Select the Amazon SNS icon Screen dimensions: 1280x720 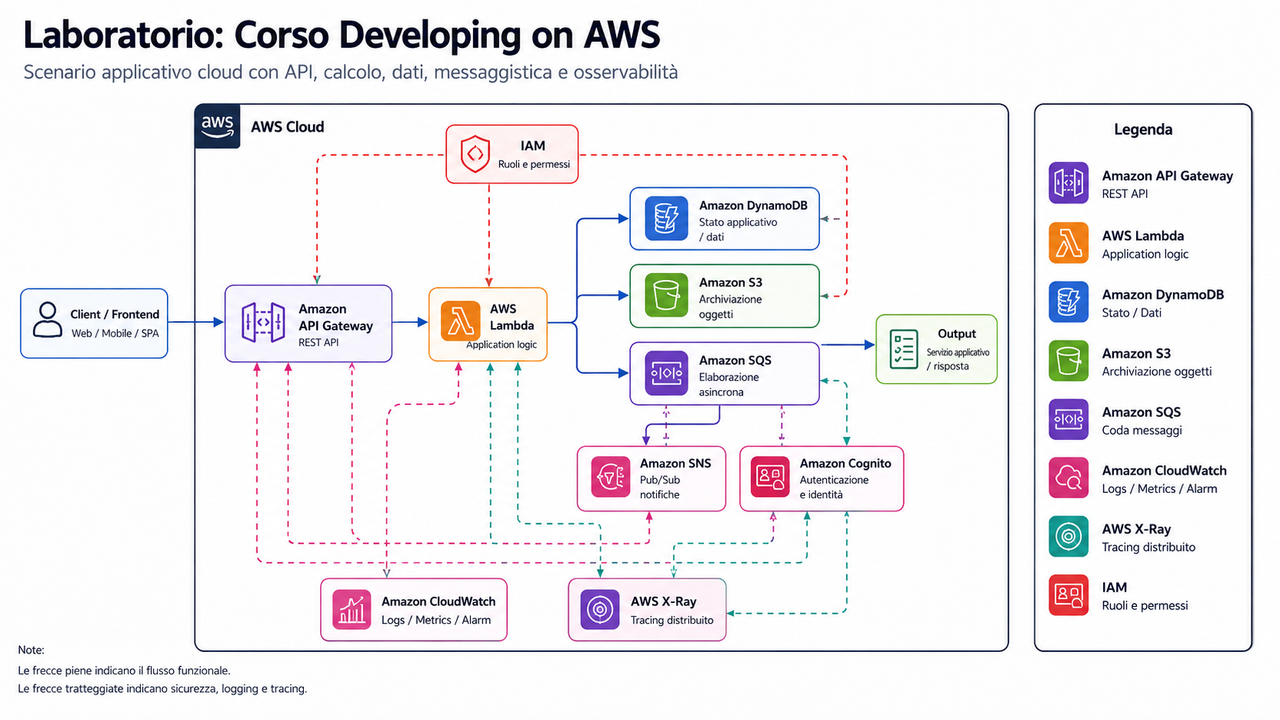tap(609, 476)
